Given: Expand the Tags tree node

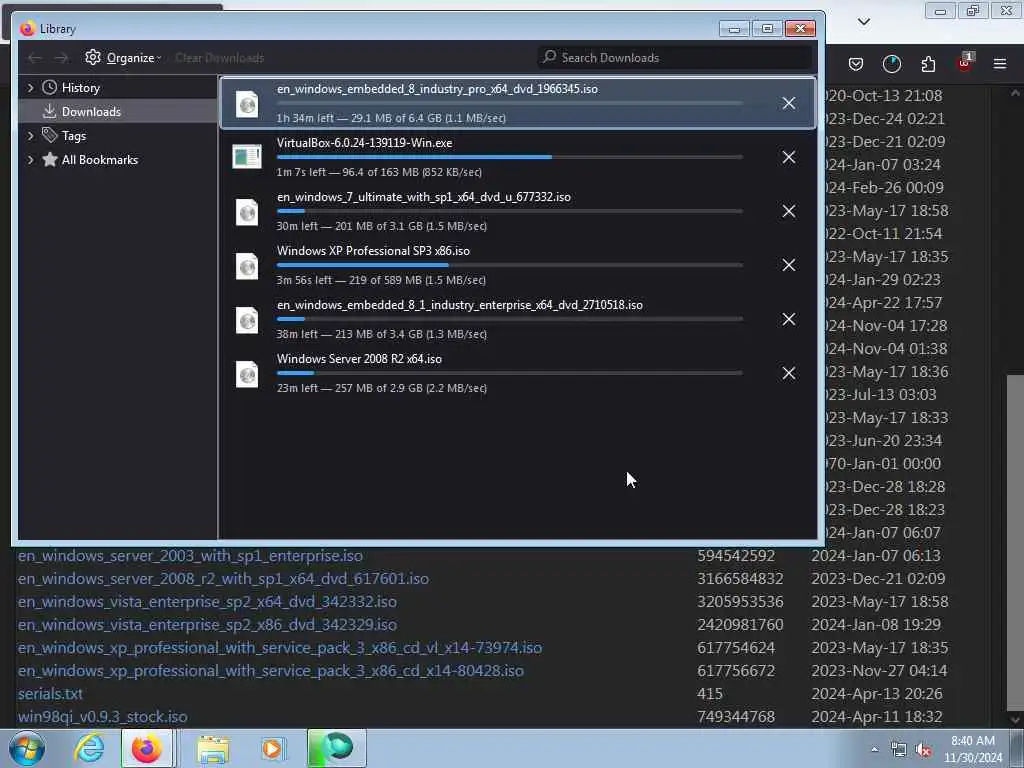Looking at the screenshot, I should click(x=30, y=135).
